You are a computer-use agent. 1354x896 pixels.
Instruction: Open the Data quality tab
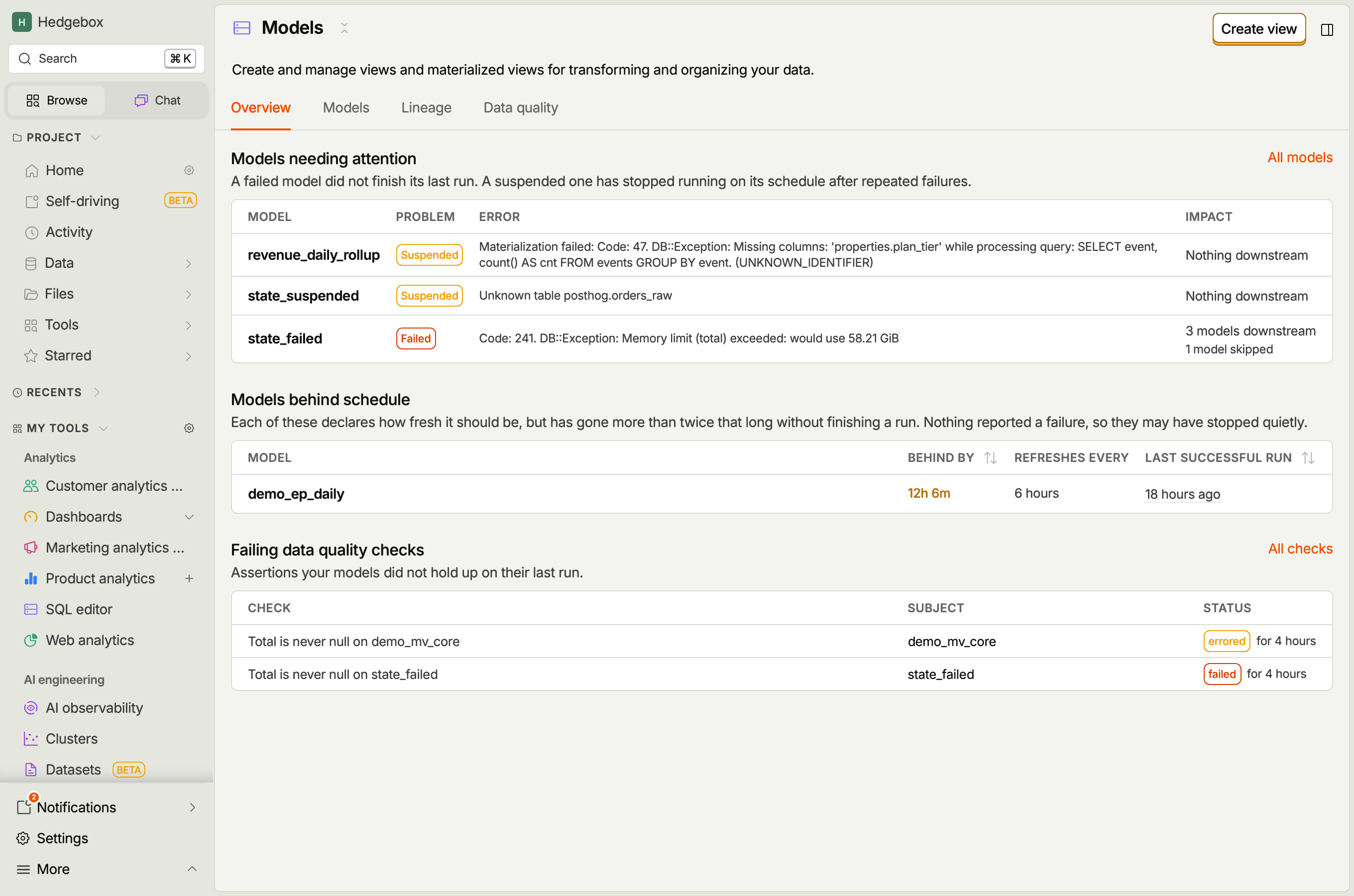(x=521, y=108)
